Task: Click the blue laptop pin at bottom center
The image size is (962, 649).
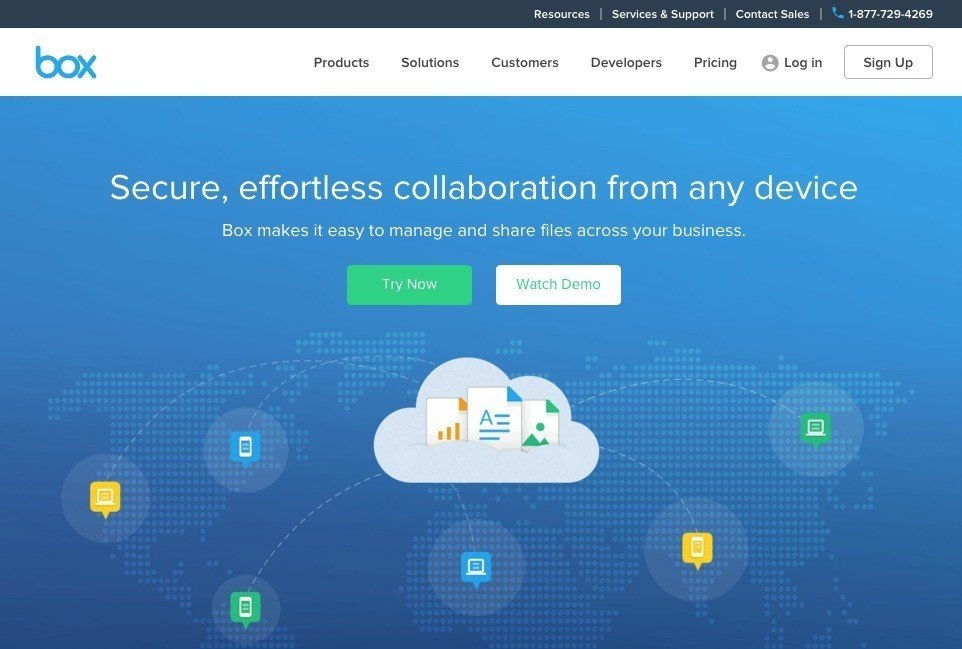Action: tap(476, 570)
